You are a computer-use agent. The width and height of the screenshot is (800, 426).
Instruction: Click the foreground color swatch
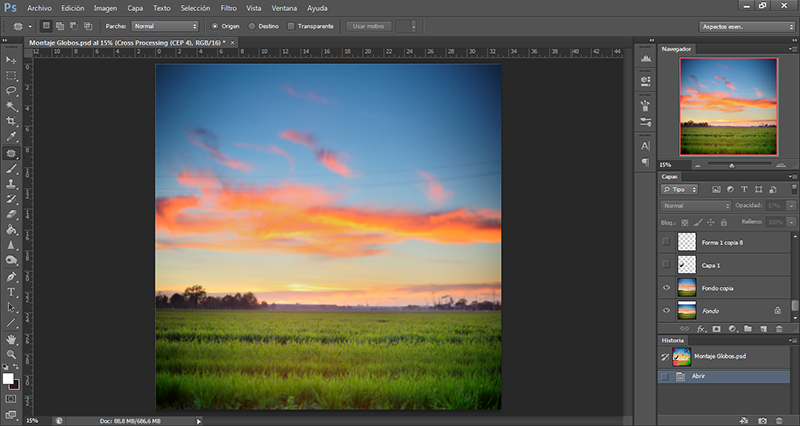click(x=8, y=379)
